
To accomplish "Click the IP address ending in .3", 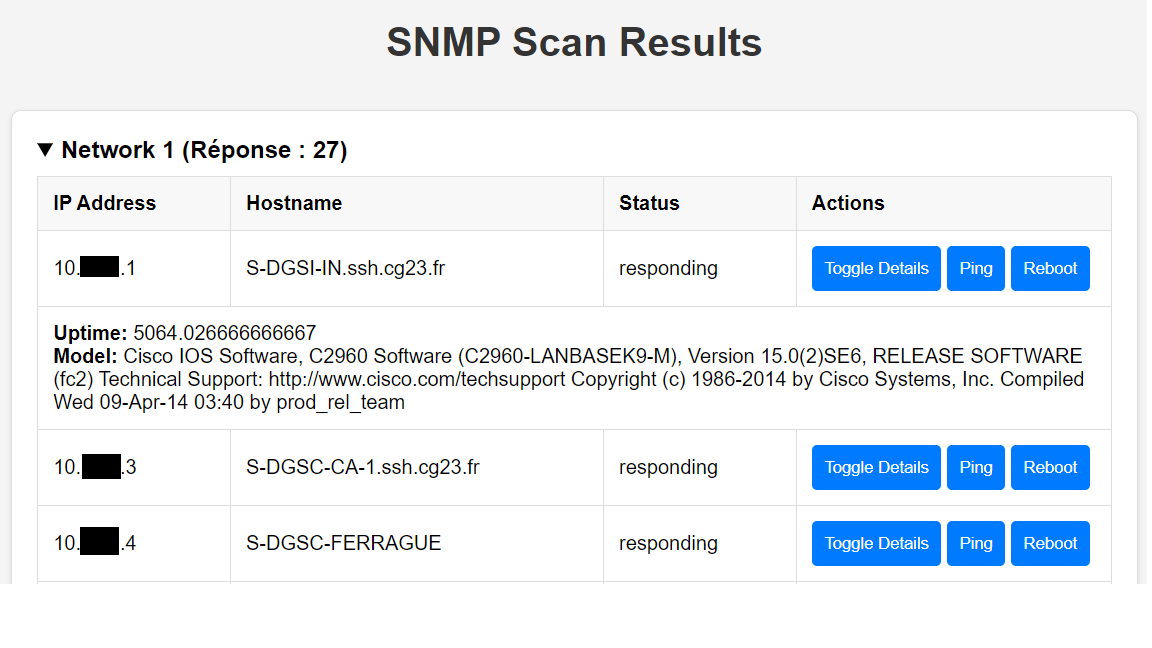I will coord(95,467).
